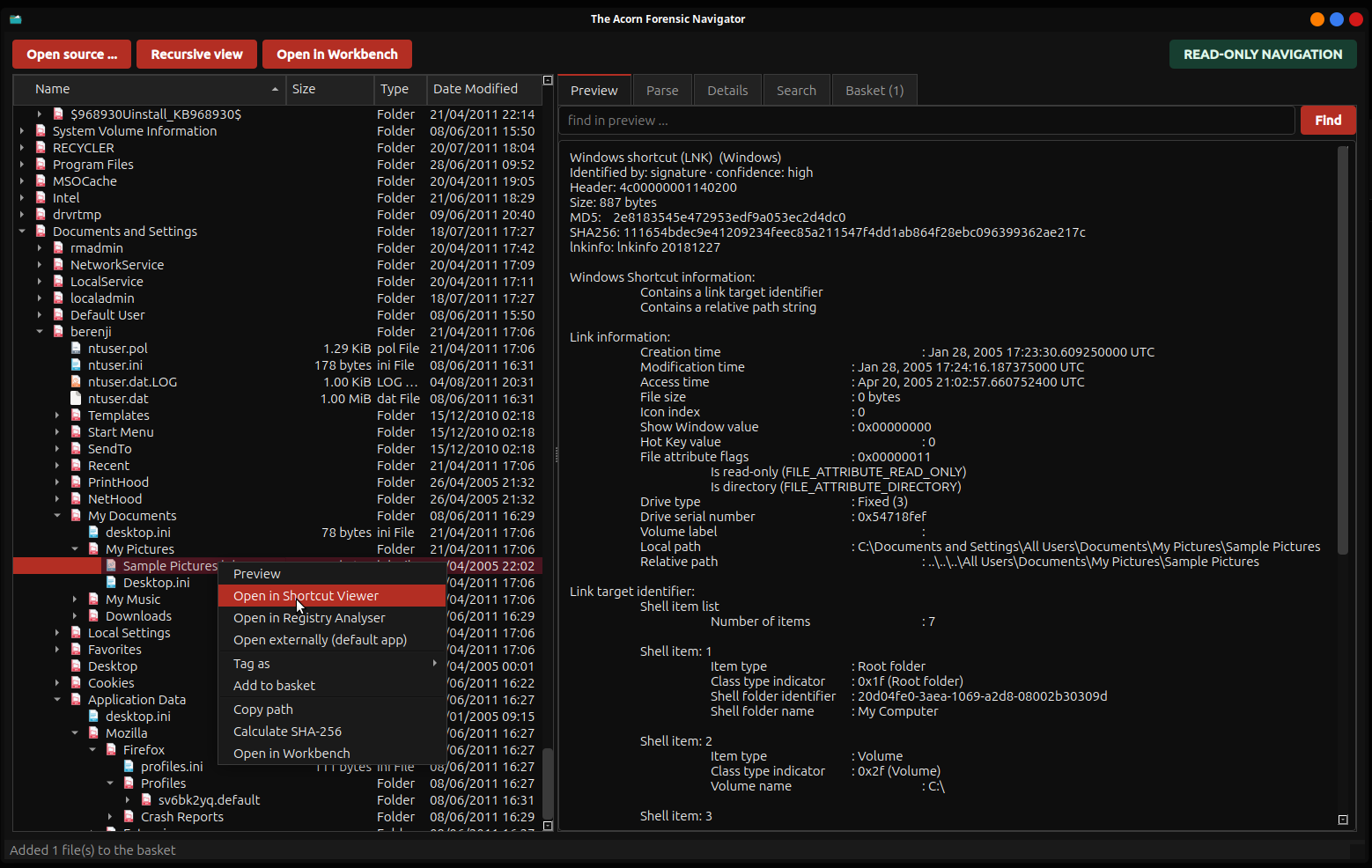Collapse the My Documents folder
Viewport: 1372px width, 868px height.
pyautogui.click(x=57, y=516)
